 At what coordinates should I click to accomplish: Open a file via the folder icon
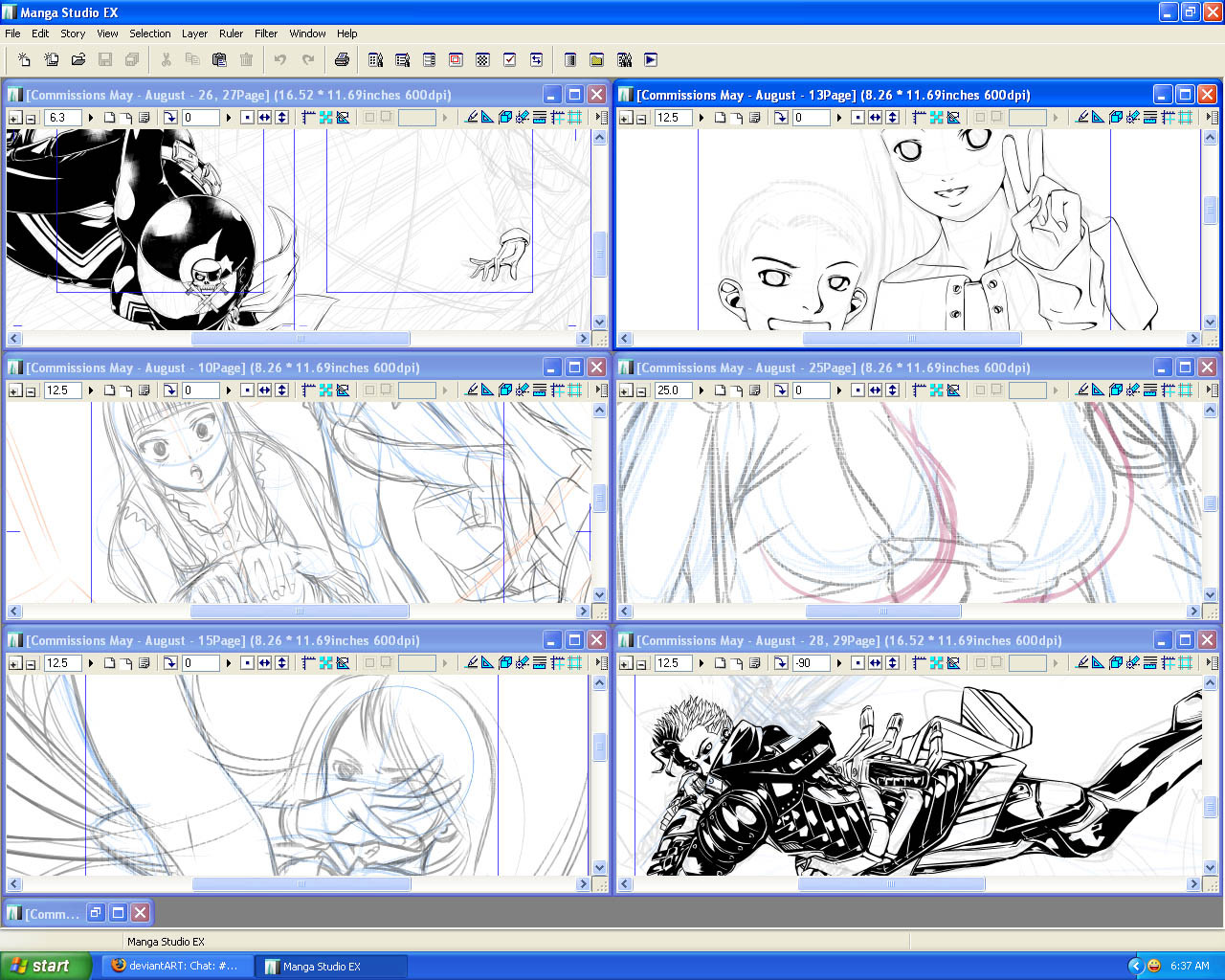[x=78, y=59]
